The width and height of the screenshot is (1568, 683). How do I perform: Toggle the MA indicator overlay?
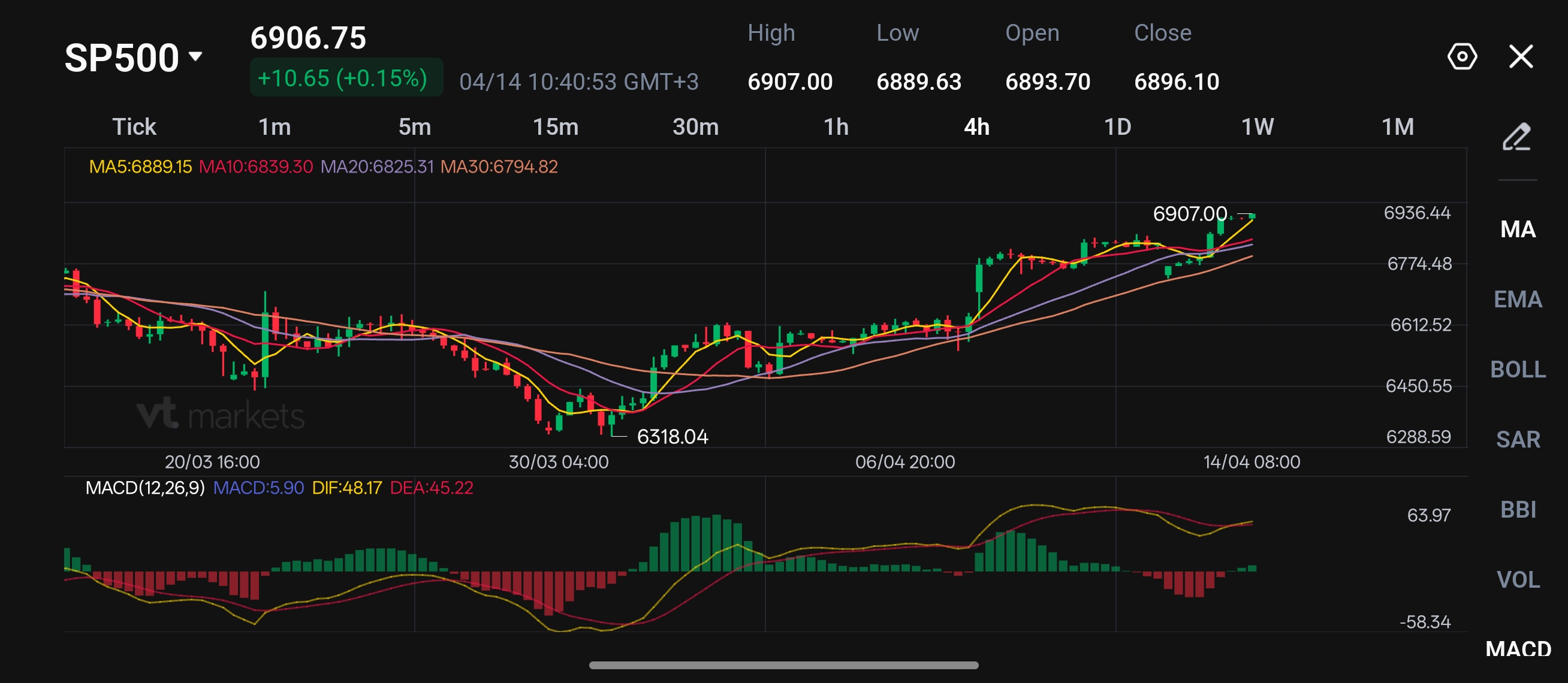1518,229
